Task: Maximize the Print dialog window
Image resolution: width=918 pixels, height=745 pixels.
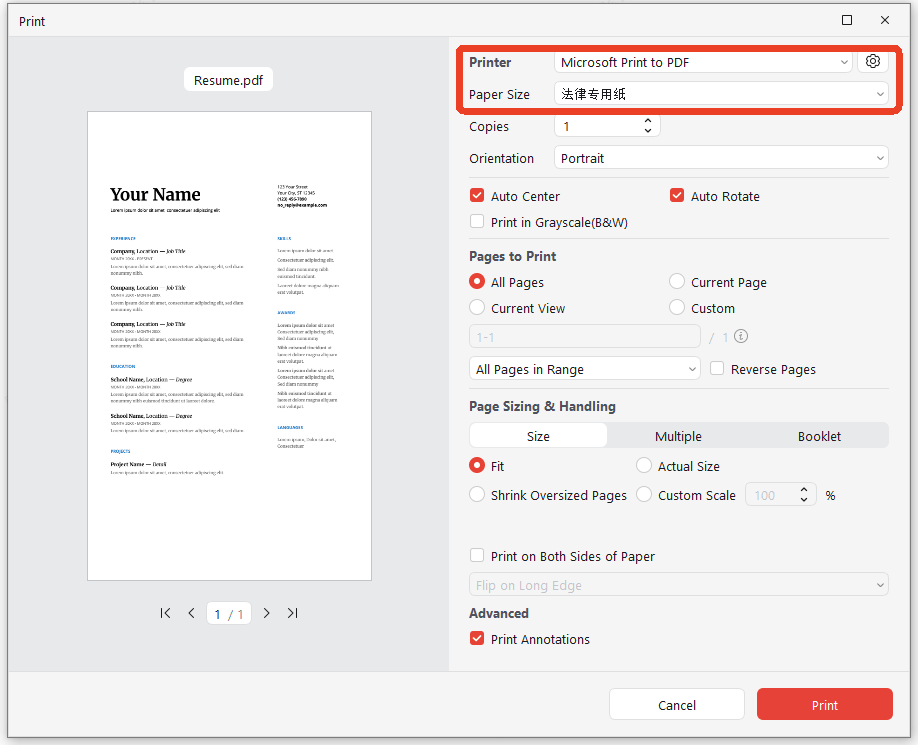Action: coord(847,20)
